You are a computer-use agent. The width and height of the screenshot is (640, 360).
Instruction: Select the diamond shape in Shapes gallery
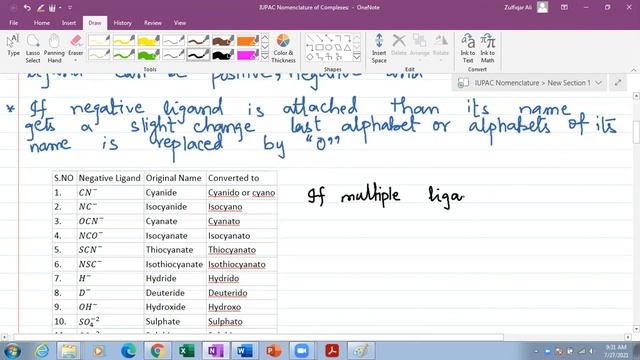pyautogui.click(x=310, y=57)
